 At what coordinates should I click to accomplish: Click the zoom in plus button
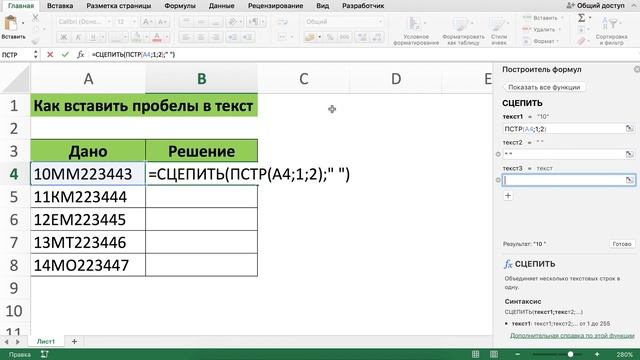(x=597, y=354)
